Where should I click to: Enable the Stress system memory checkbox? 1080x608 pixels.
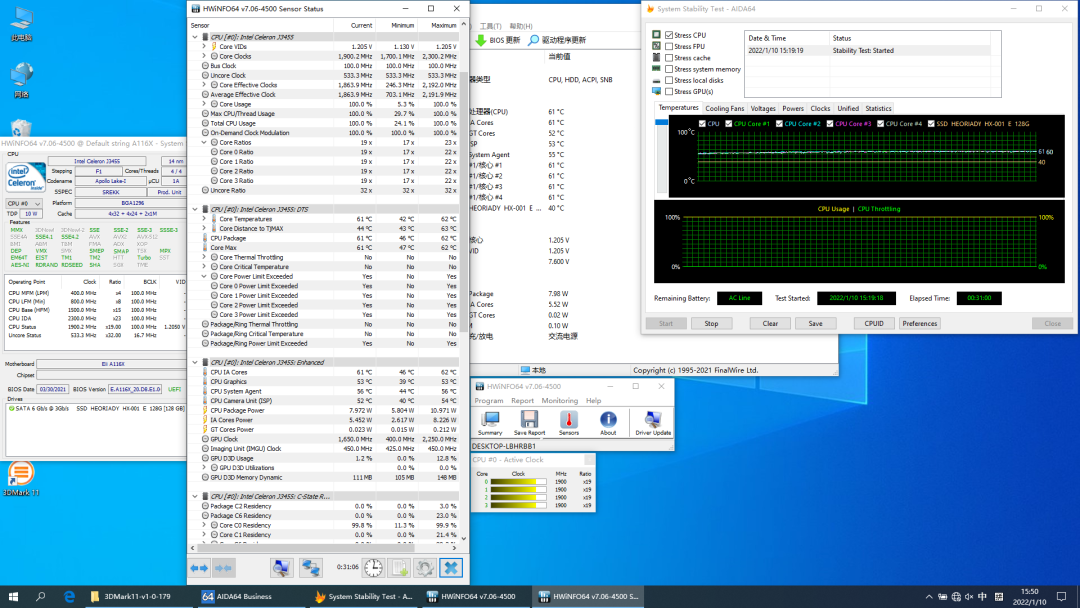[669, 69]
